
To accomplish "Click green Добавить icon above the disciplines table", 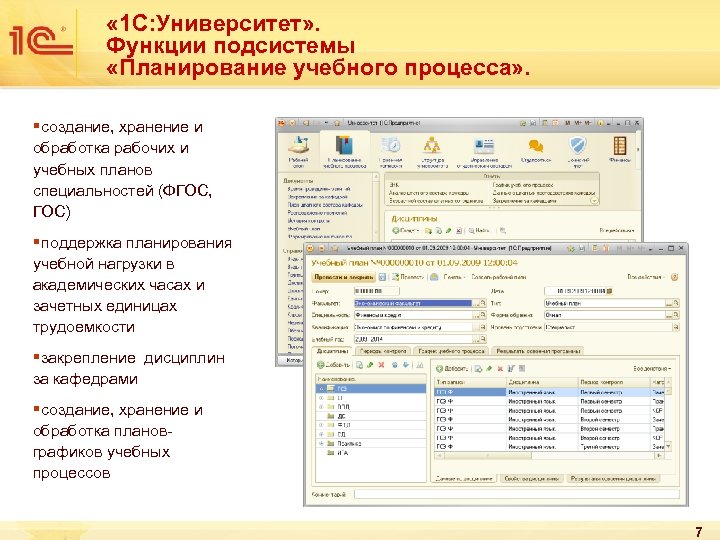I will [x=439, y=368].
